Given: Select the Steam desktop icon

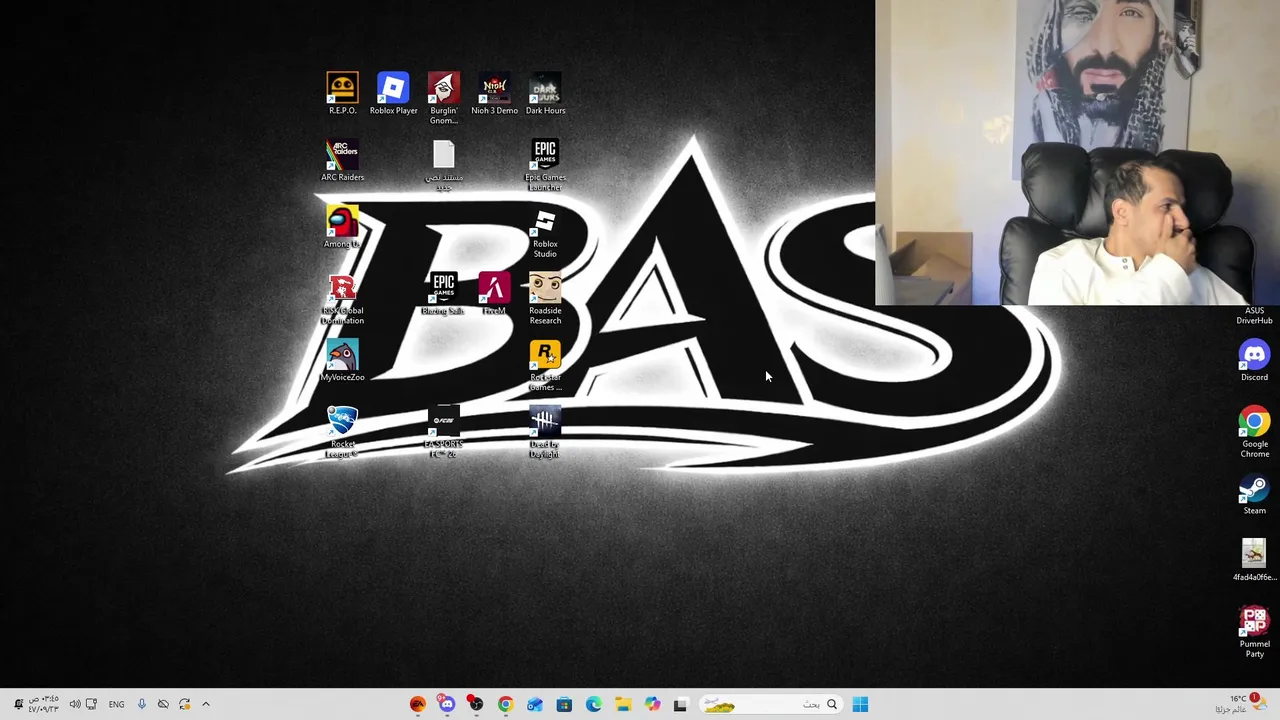Looking at the screenshot, I should (x=1254, y=494).
